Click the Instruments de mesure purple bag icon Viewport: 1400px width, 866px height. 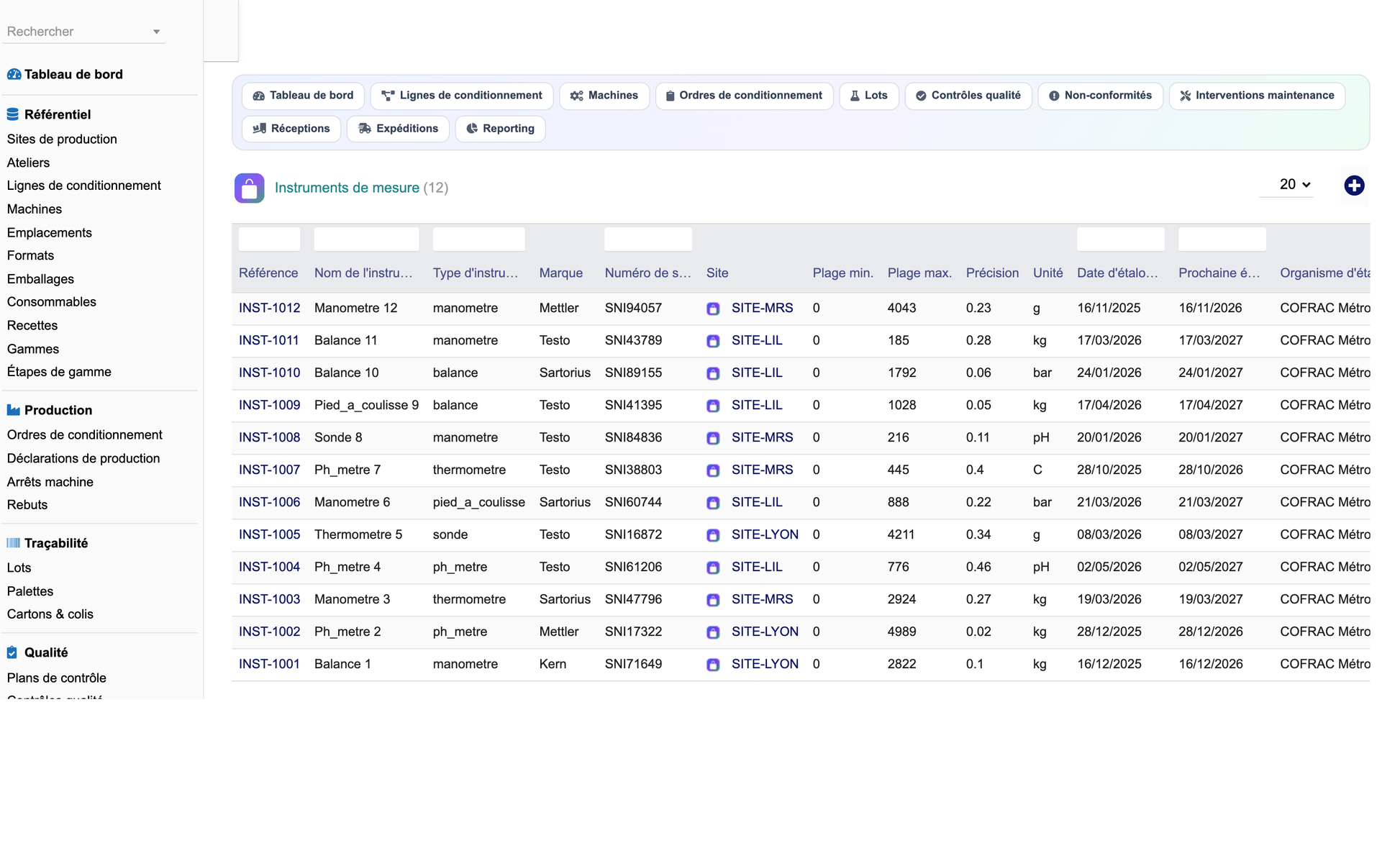pyautogui.click(x=249, y=188)
